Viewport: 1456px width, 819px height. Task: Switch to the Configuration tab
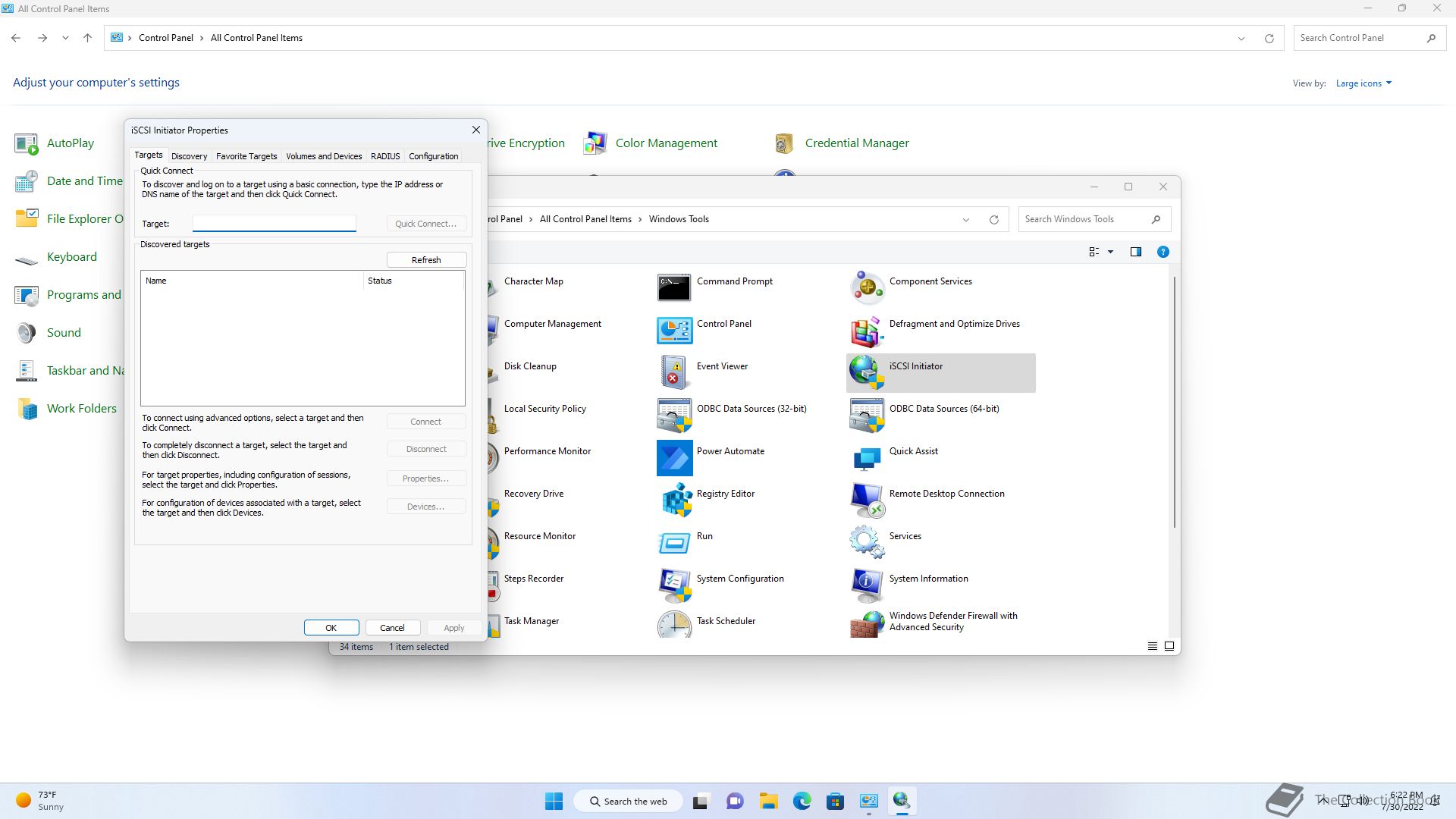433,156
